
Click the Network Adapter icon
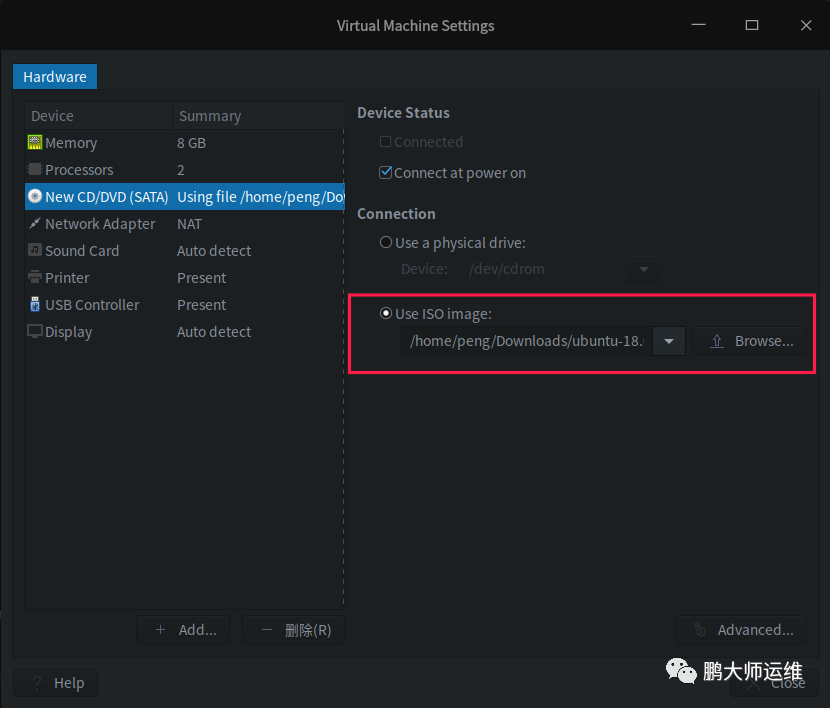pos(35,224)
